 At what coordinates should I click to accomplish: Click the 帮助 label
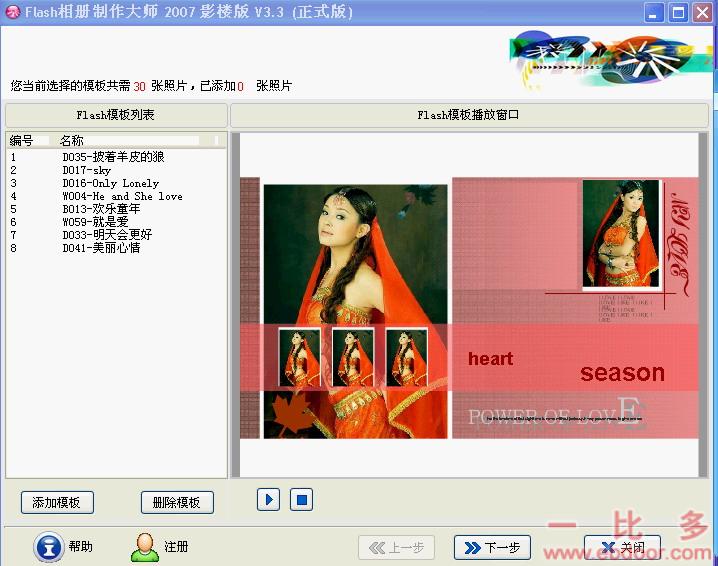click(81, 547)
